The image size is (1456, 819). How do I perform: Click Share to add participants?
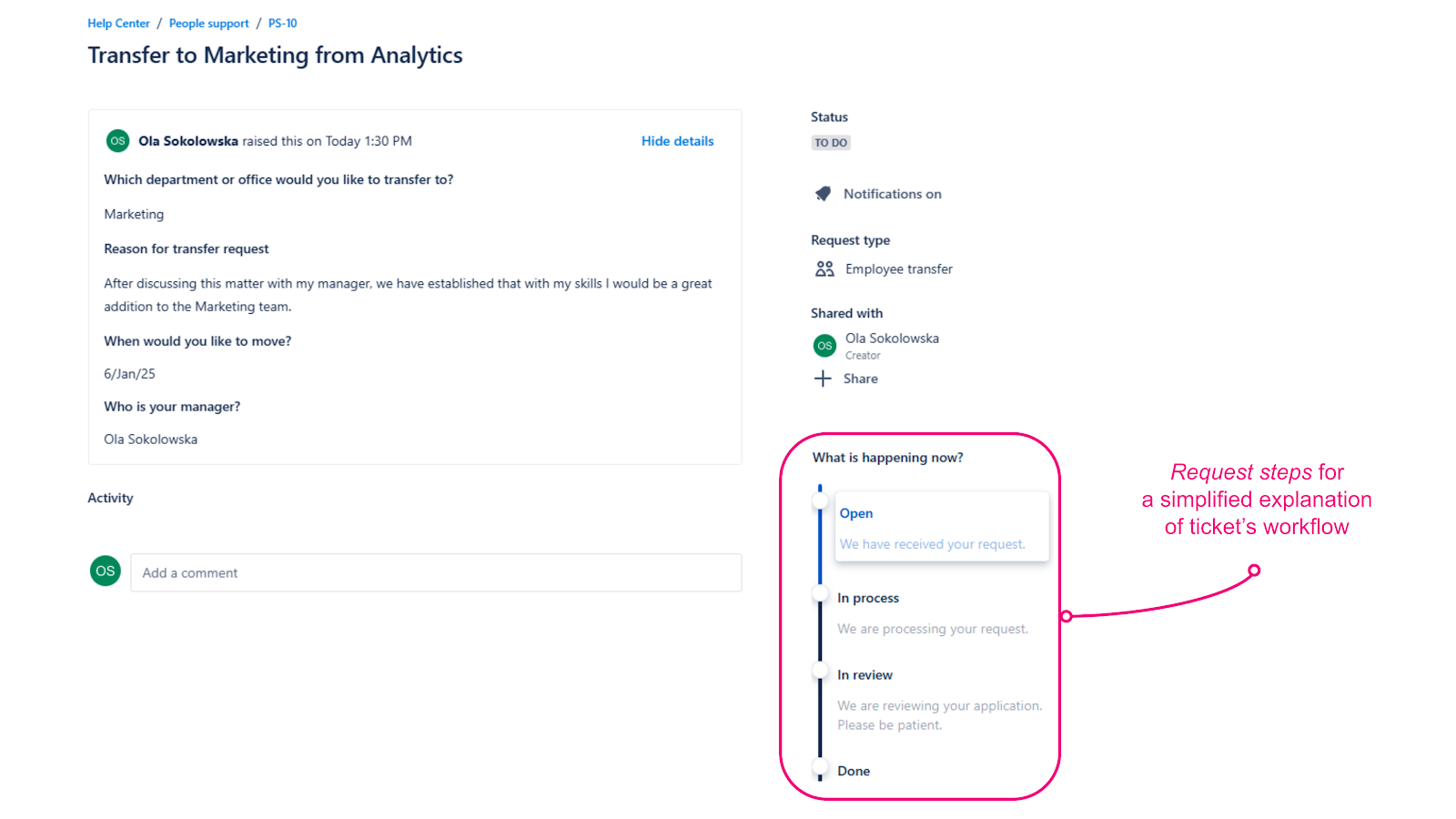(x=859, y=378)
